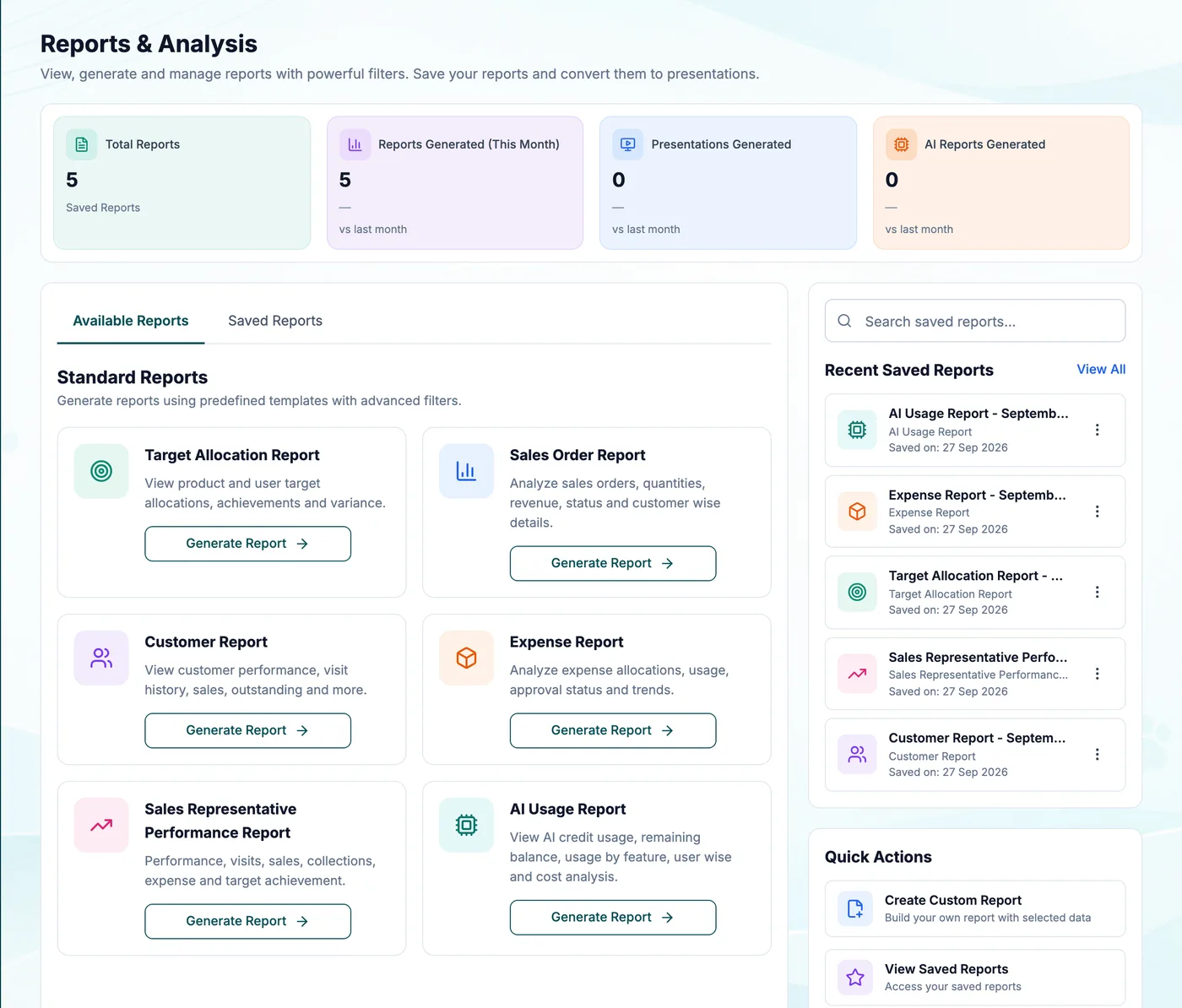Click the Create Custom Report file icon
Screen dimensions: 1182x1008
[x=855, y=908]
